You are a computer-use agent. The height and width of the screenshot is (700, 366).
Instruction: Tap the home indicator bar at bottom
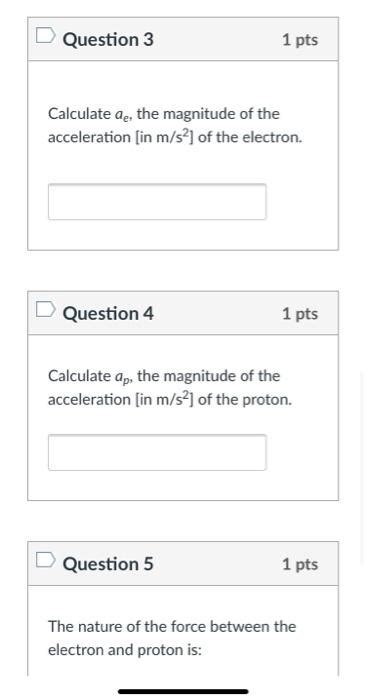click(183, 692)
